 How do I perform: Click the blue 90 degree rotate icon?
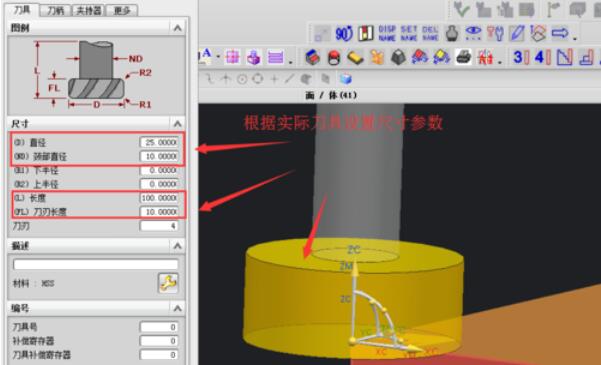344,33
